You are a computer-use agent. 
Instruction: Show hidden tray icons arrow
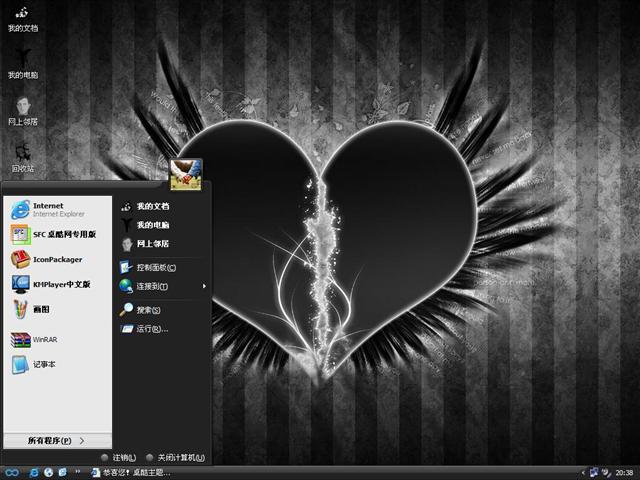tap(583, 473)
